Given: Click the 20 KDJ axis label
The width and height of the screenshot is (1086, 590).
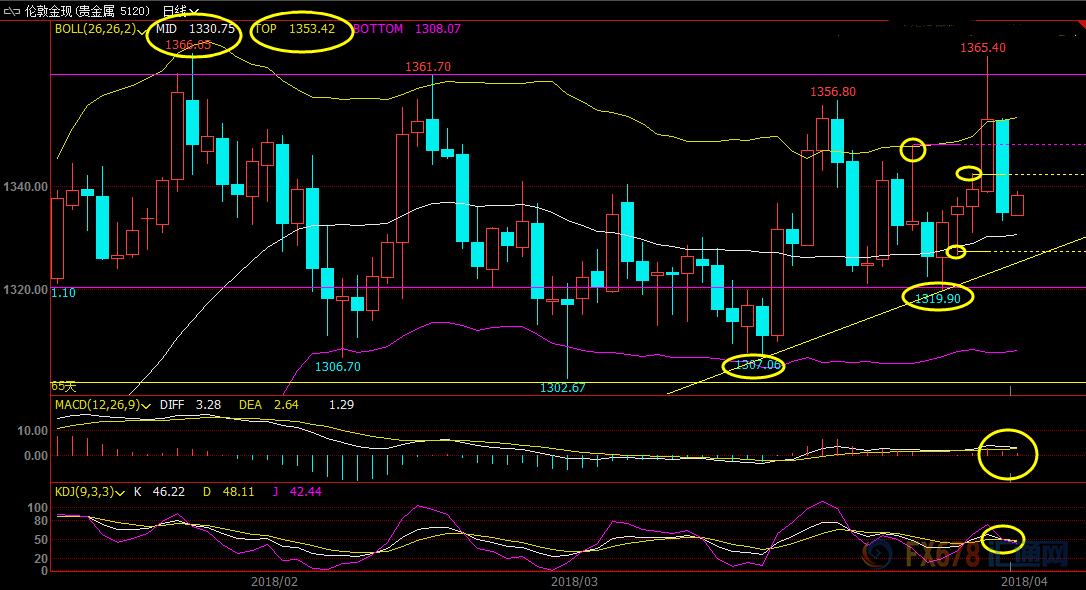Looking at the screenshot, I should (x=41, y=560).
